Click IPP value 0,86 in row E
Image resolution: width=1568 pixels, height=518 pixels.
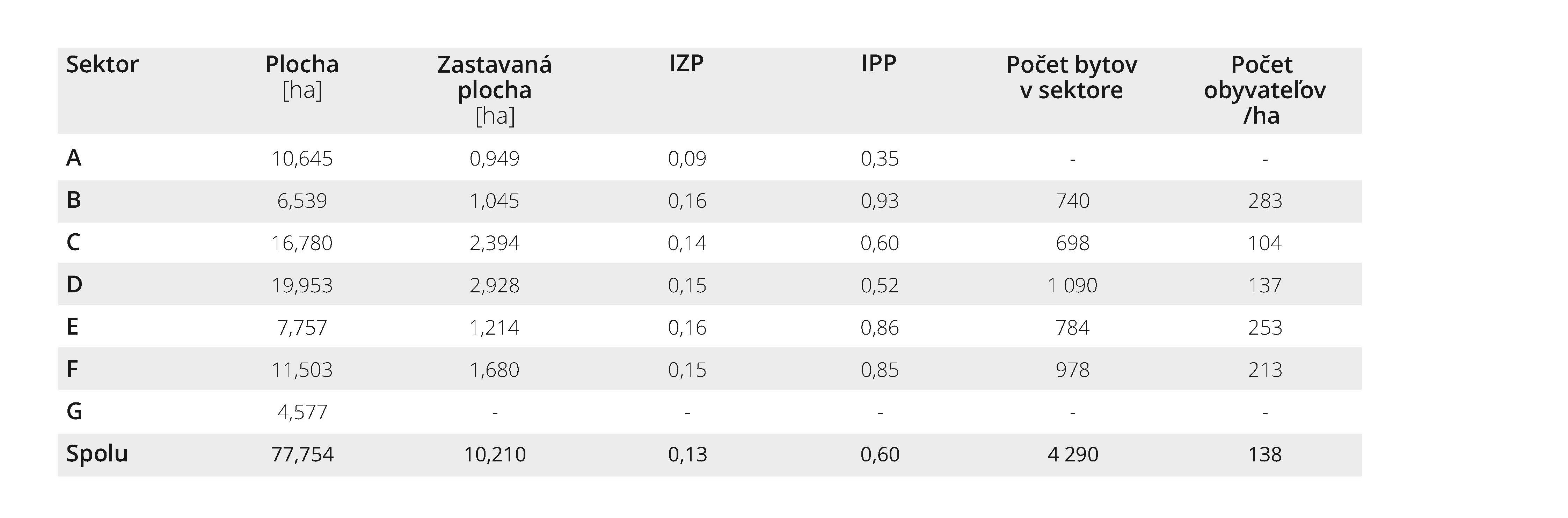pyautogui.click(x=880, y=328)
